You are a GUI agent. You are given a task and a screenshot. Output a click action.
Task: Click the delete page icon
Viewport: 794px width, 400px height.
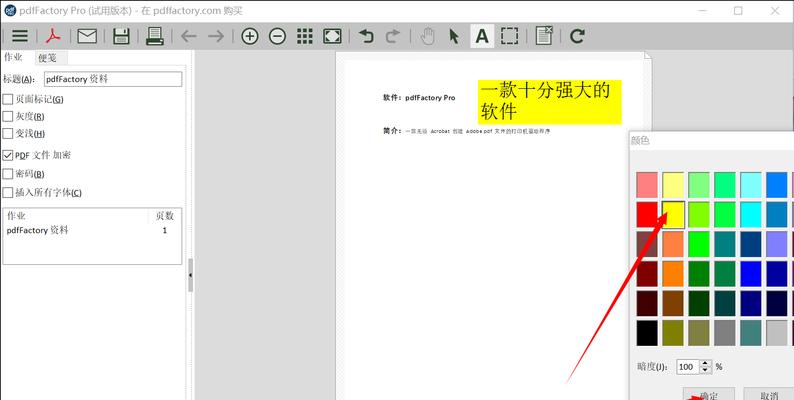[x=544, y=35]
